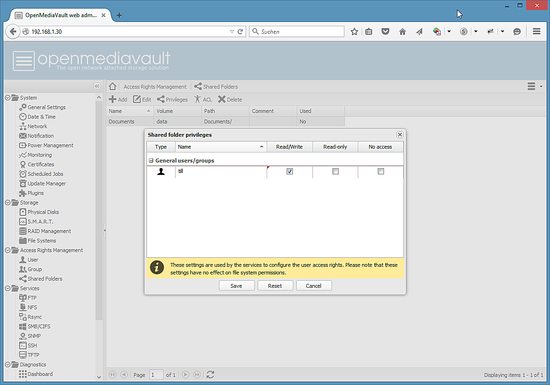The width and height of the screenshot is (550, 385).
Task: Collapse the General users/groups group
Action: (x=151, y=161)
